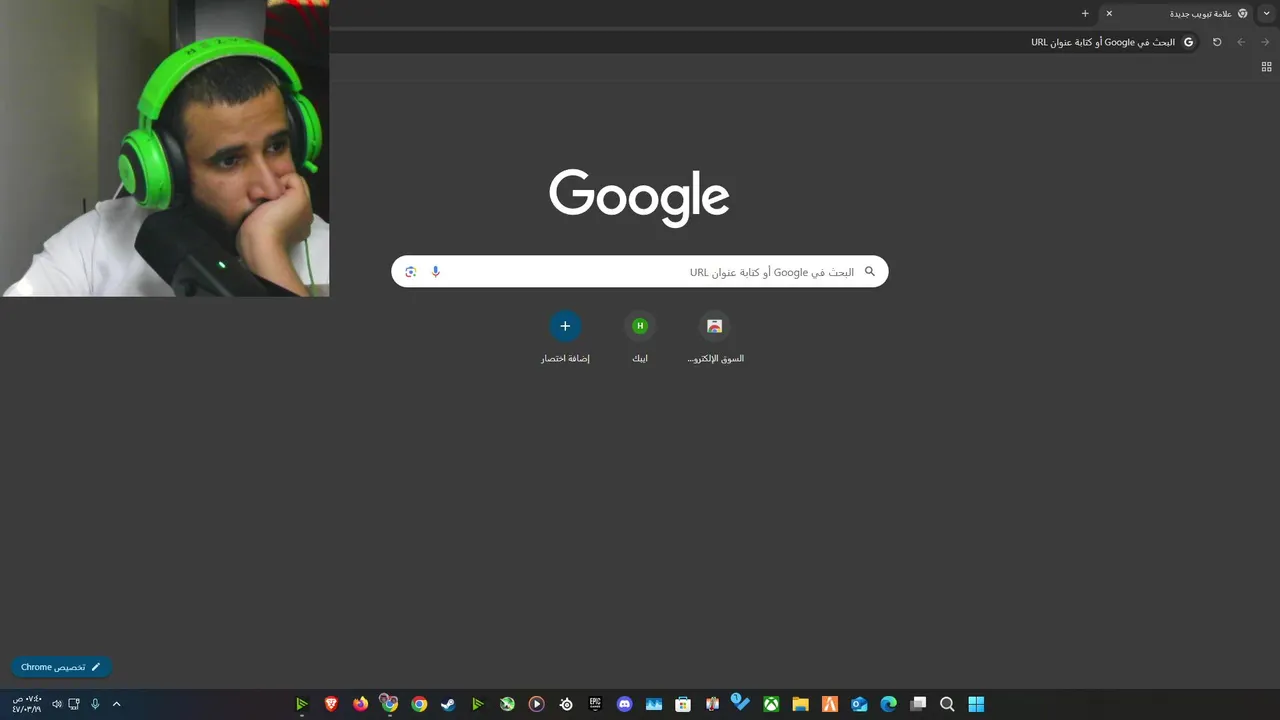Open the tab search dropdown arrow
The width and height of the screenshot is (1280, 720).
coord(1267,13)
